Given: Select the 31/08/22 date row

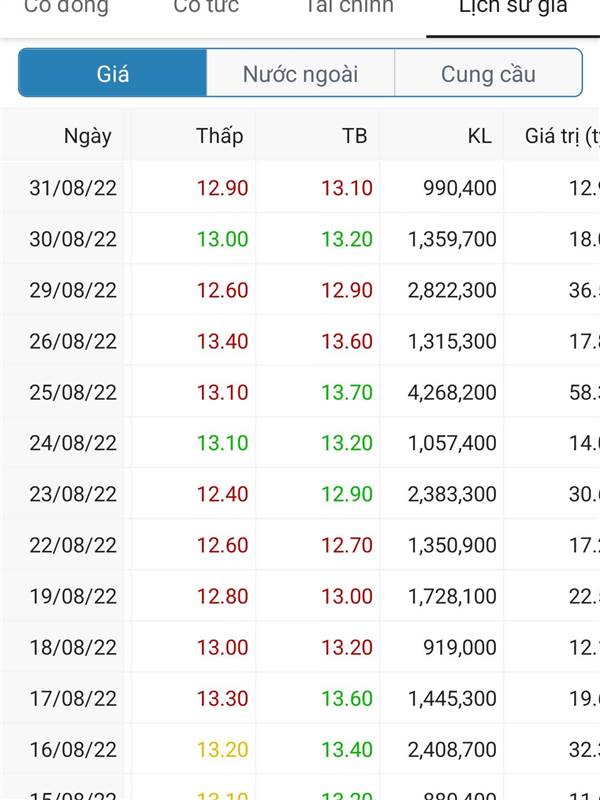Looking at the screenshot, I should [x=73, y=188].
